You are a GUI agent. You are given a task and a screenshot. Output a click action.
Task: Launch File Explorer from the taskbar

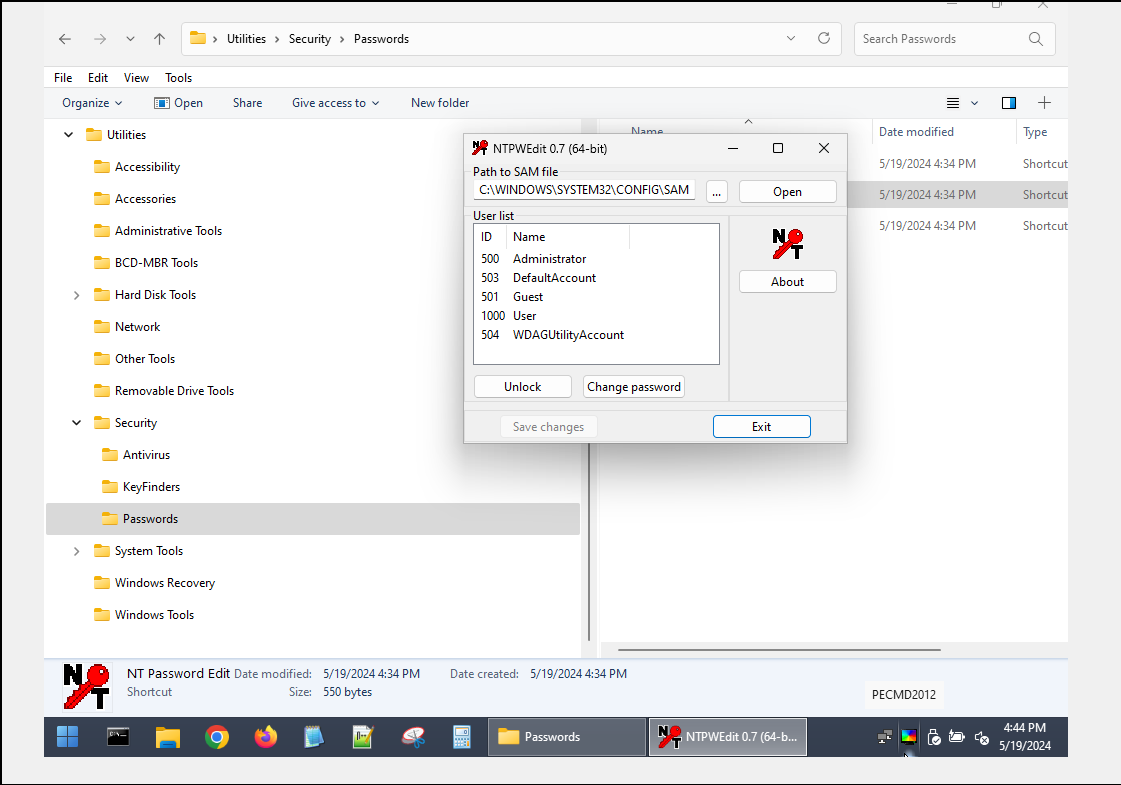click(x=168, y=736)
